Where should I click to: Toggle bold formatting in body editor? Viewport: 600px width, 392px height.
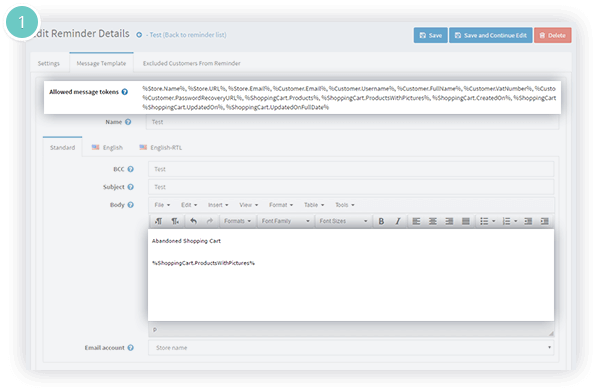click(381, 221)
